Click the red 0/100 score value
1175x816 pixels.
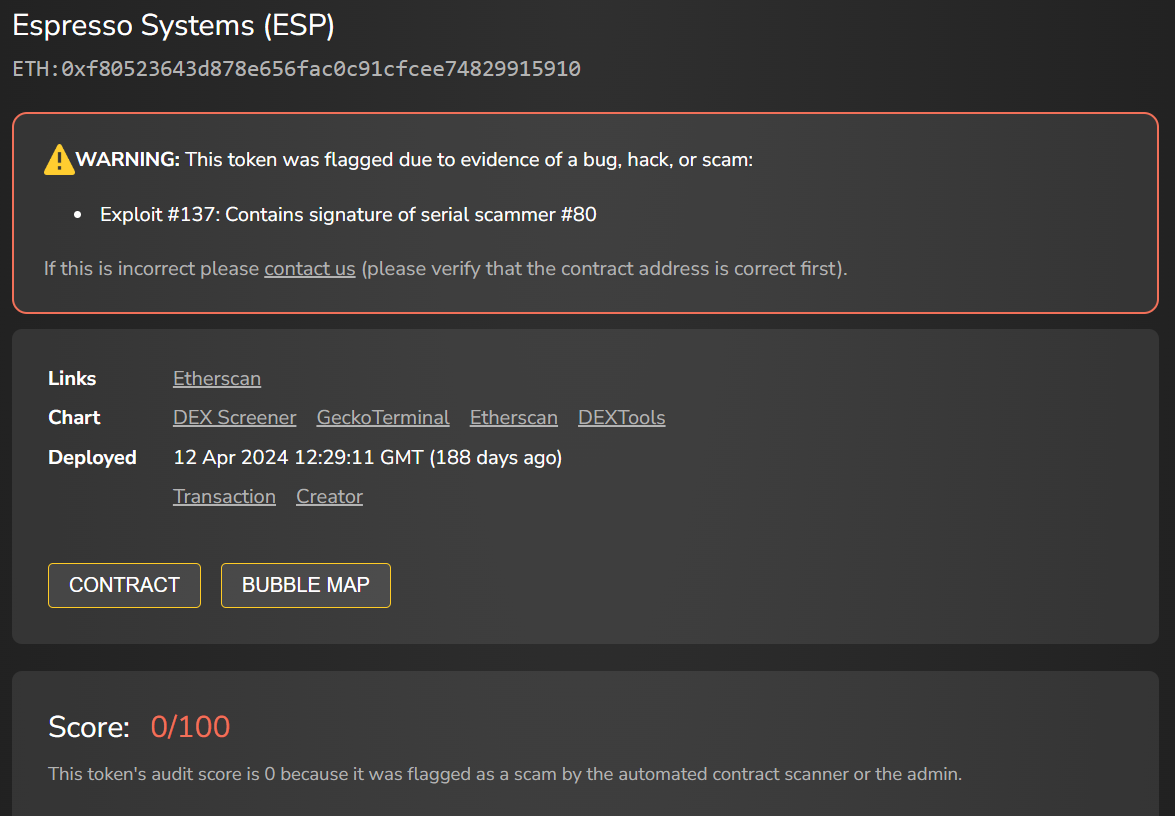point(190,727)
